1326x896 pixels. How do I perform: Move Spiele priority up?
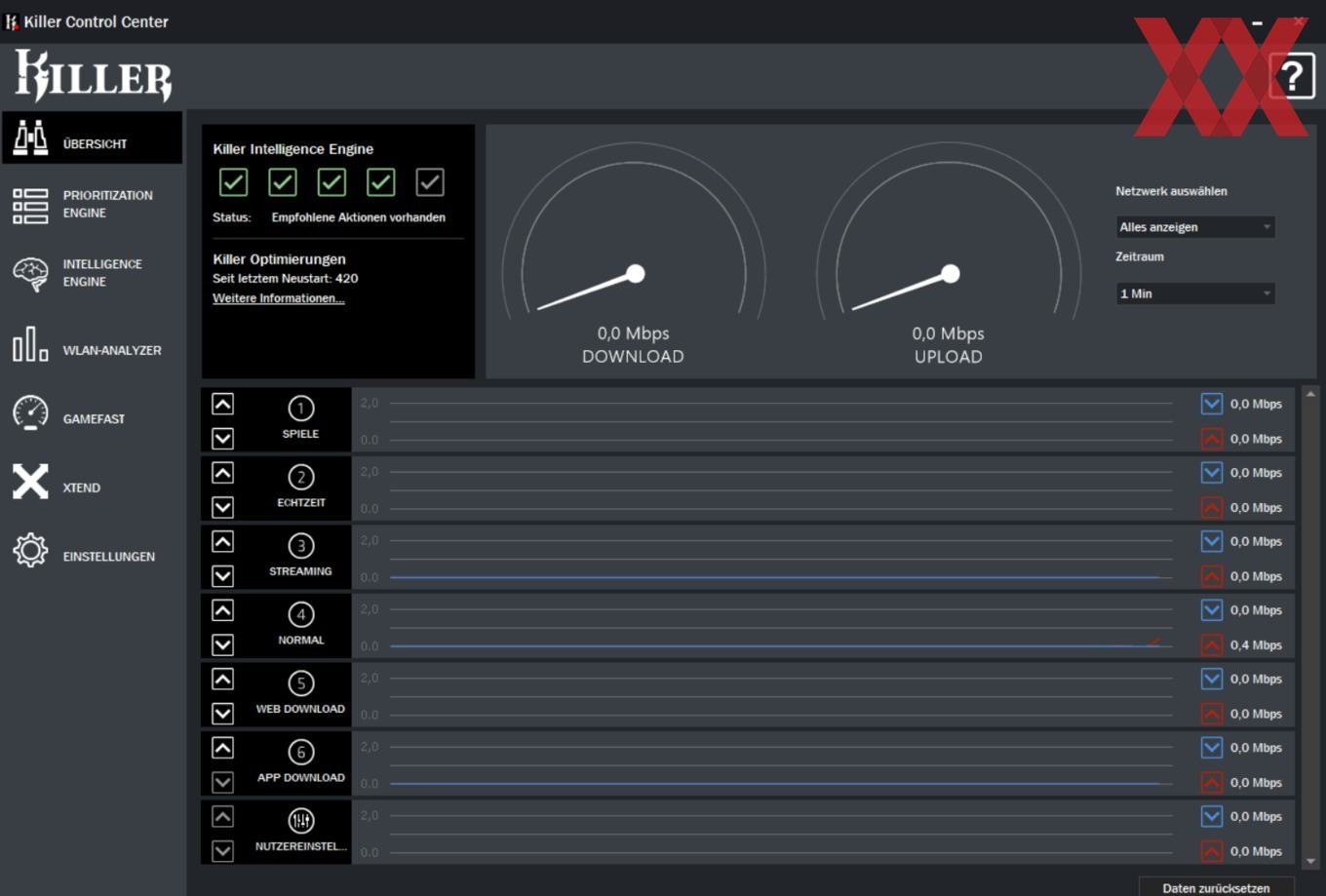[222, 405]
